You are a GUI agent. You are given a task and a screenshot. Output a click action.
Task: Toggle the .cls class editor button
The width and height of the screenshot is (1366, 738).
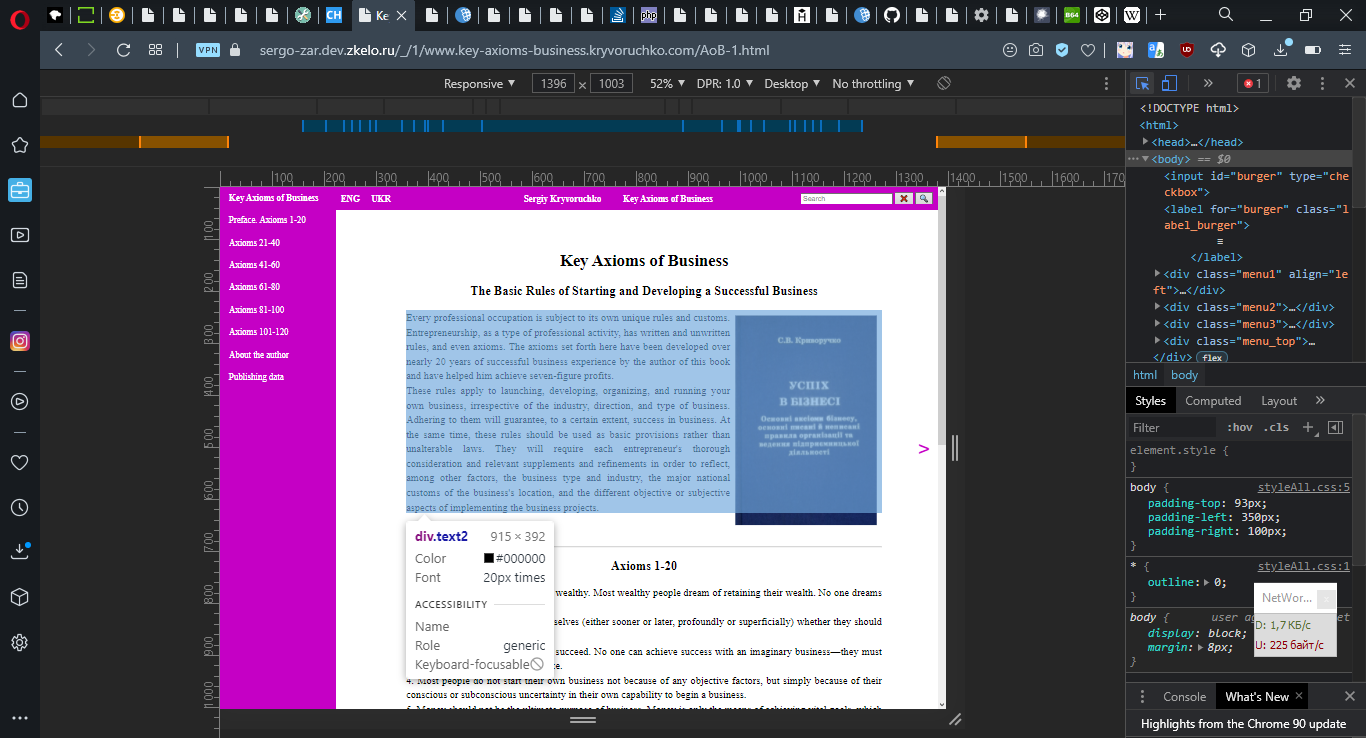coord(1276,428)
